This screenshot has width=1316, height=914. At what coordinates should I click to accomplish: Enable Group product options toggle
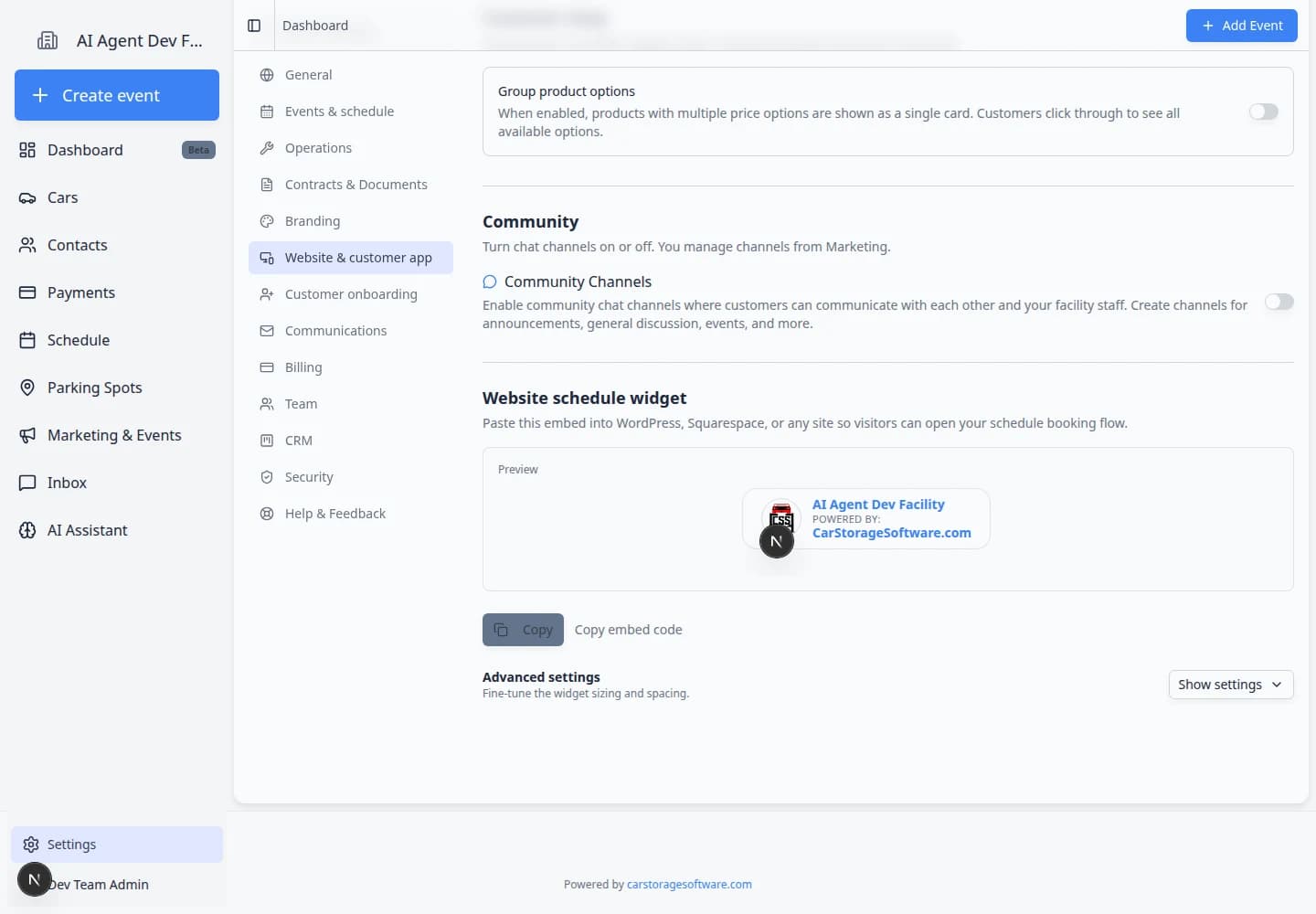pos(1264,112)
